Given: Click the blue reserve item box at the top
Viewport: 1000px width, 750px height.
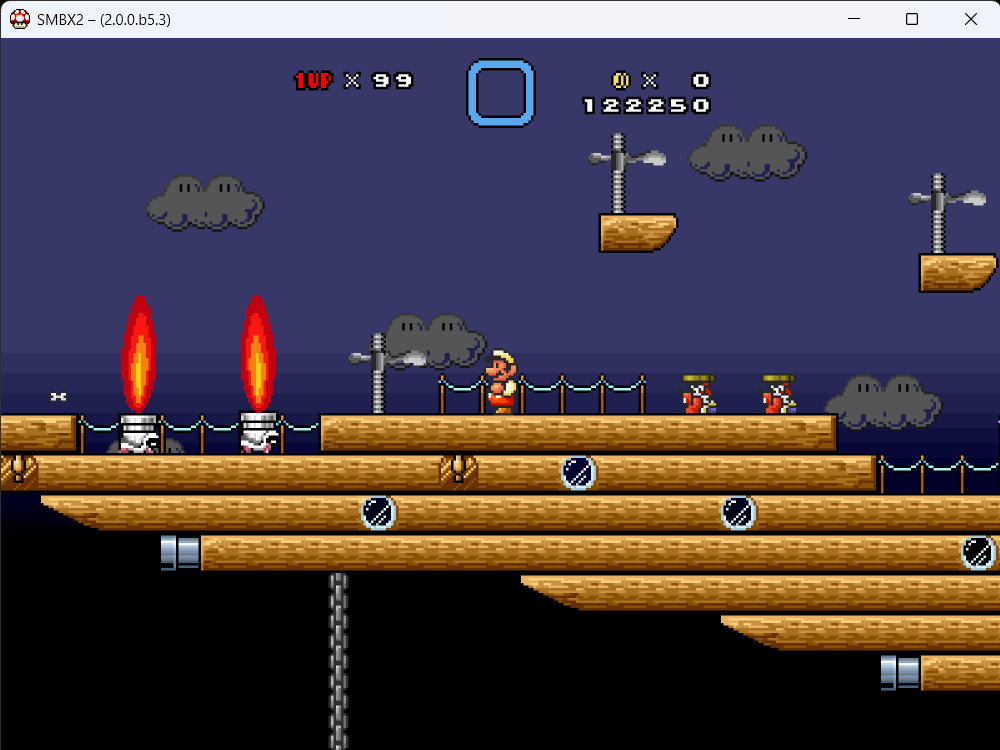Looking at the screenshot, I should 500,92.
